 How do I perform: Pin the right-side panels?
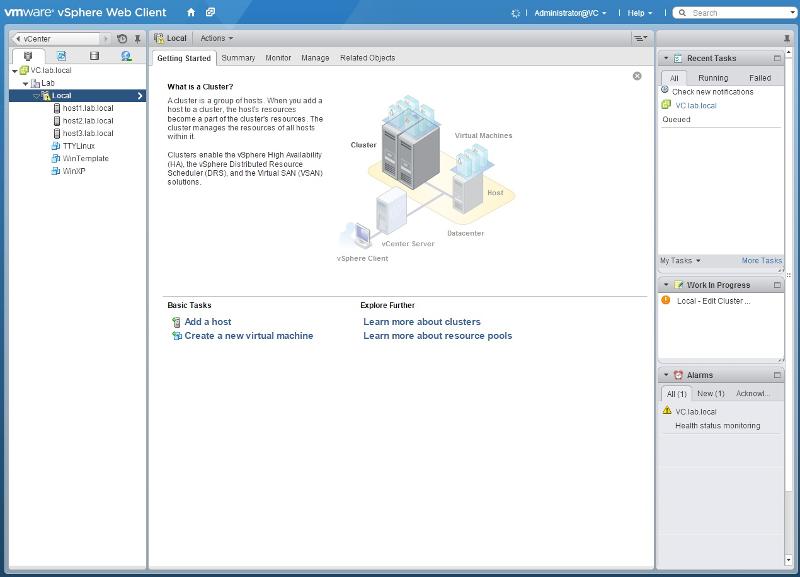click(787, 38)
